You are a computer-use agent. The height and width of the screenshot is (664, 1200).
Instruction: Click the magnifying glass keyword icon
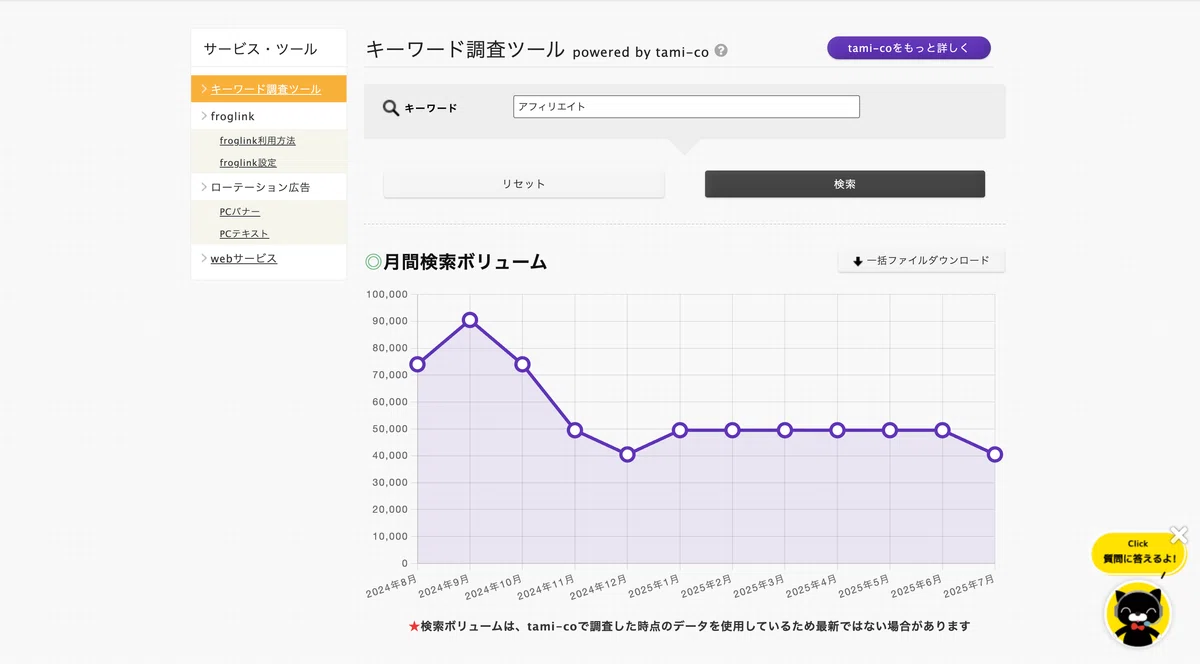tap(391, 107)
